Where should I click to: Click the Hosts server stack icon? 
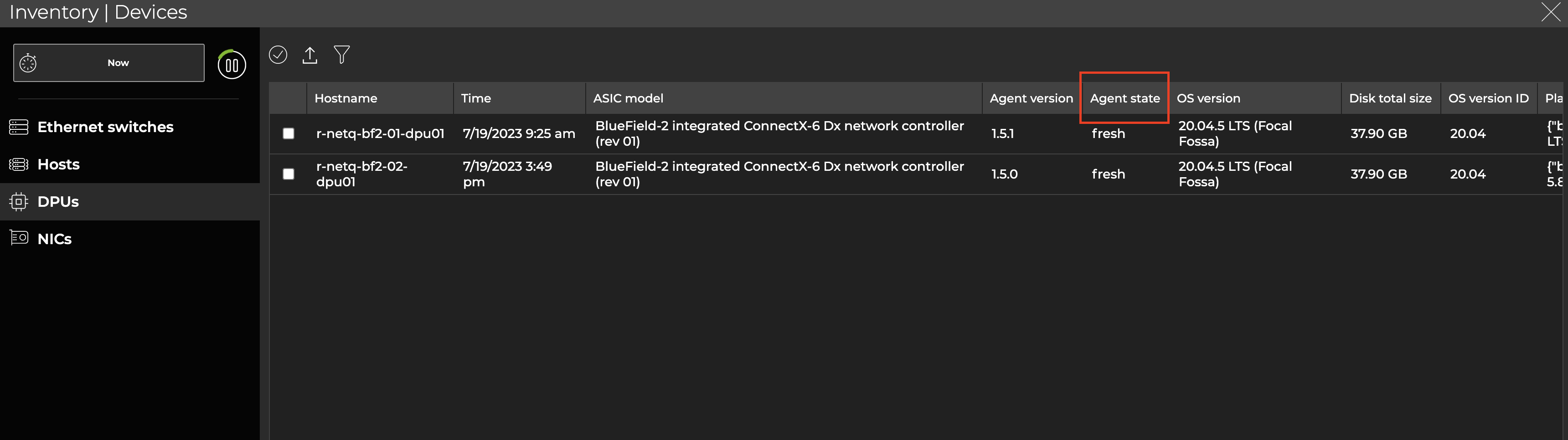pyautogui.click(x=18, y=164)
